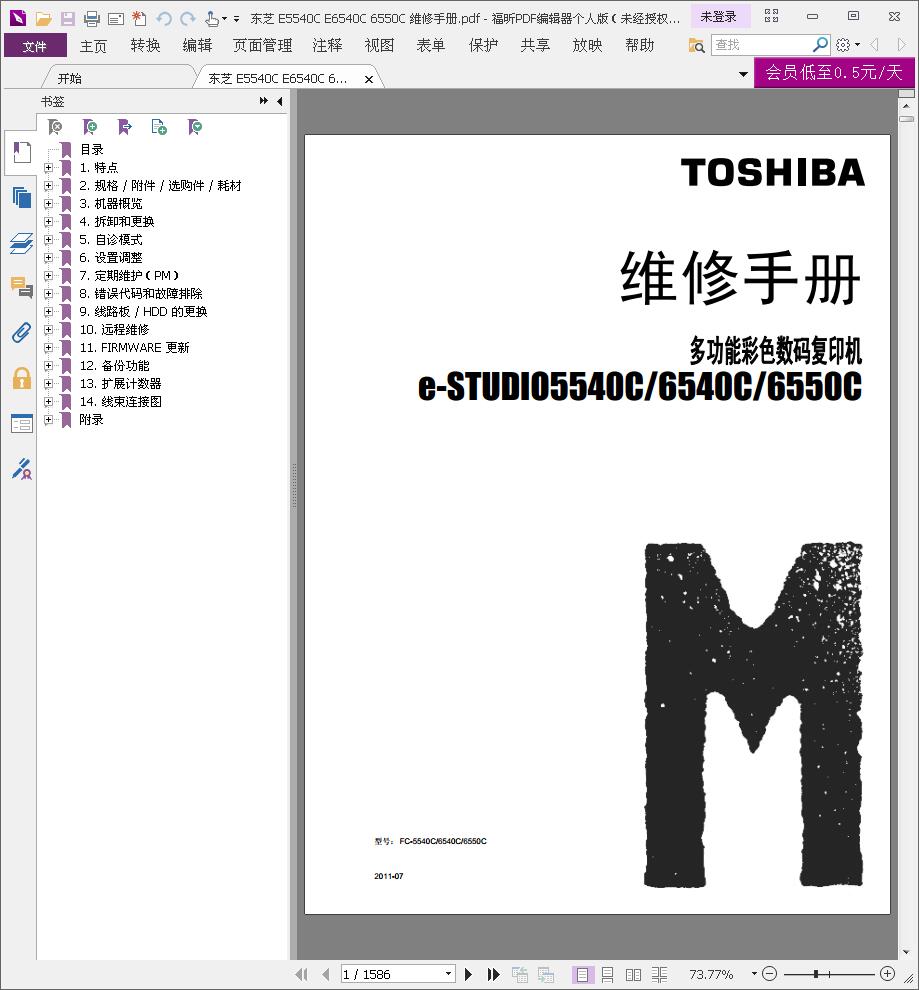Expand bookmark 8. 错误代码和故障排除
The width and height of the screenshot is (919, 990).
point(49,294)
